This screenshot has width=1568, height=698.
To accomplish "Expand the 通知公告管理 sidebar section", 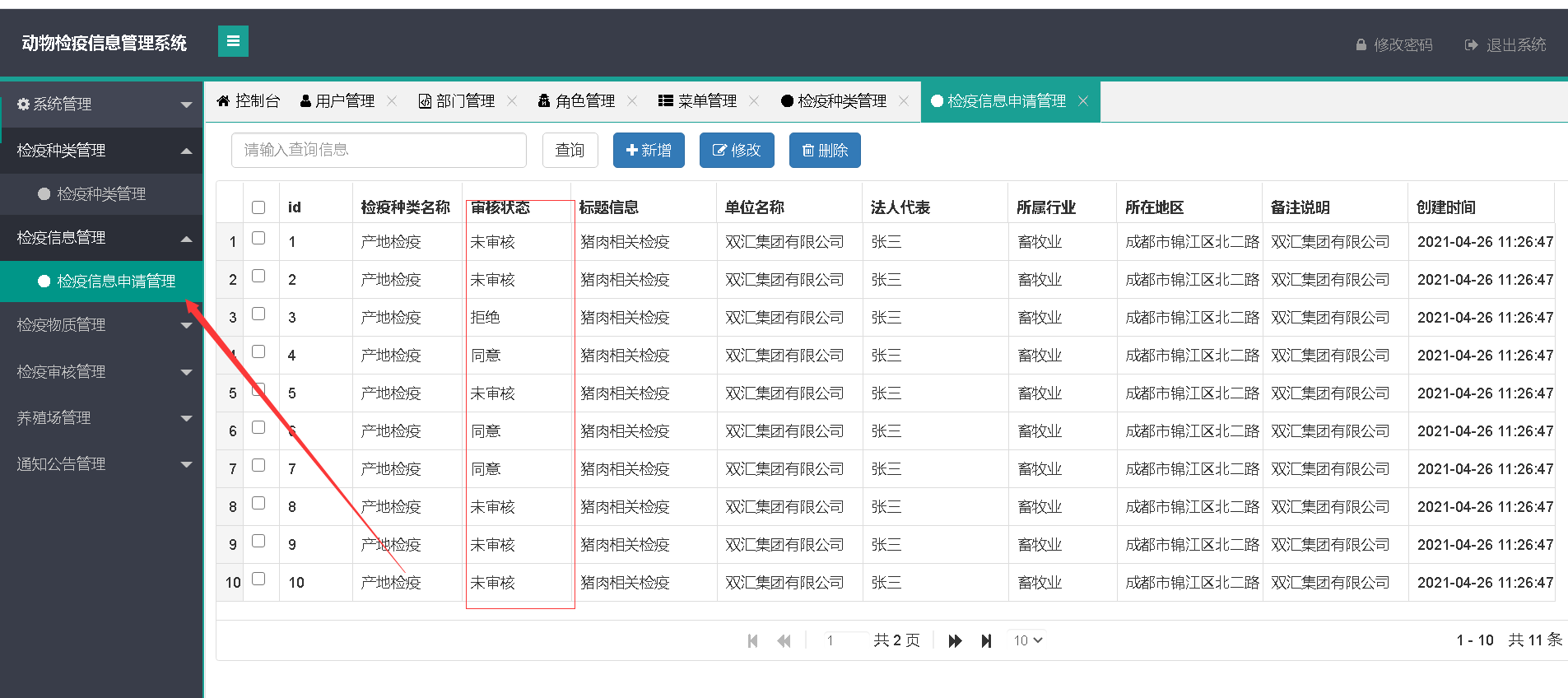I will (101, 464).
